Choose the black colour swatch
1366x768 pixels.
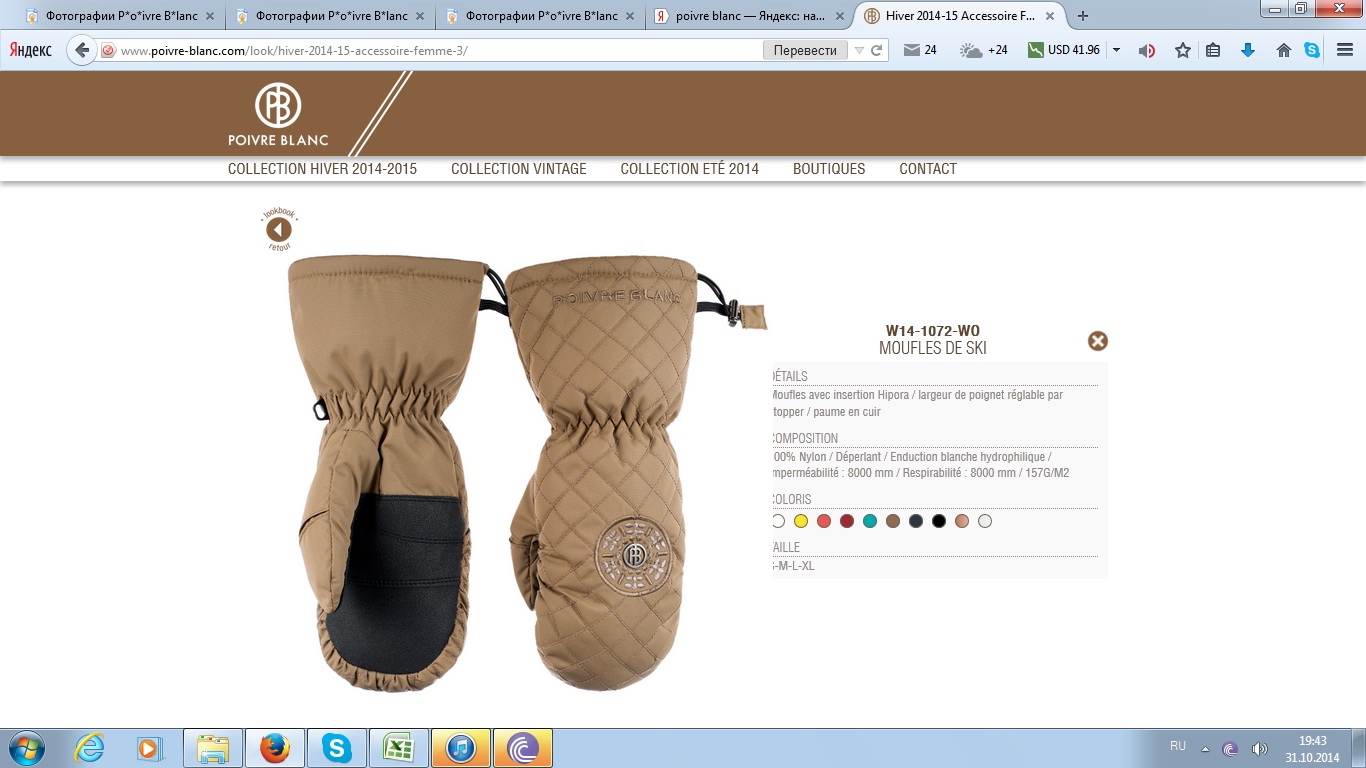tap(939, 521)
